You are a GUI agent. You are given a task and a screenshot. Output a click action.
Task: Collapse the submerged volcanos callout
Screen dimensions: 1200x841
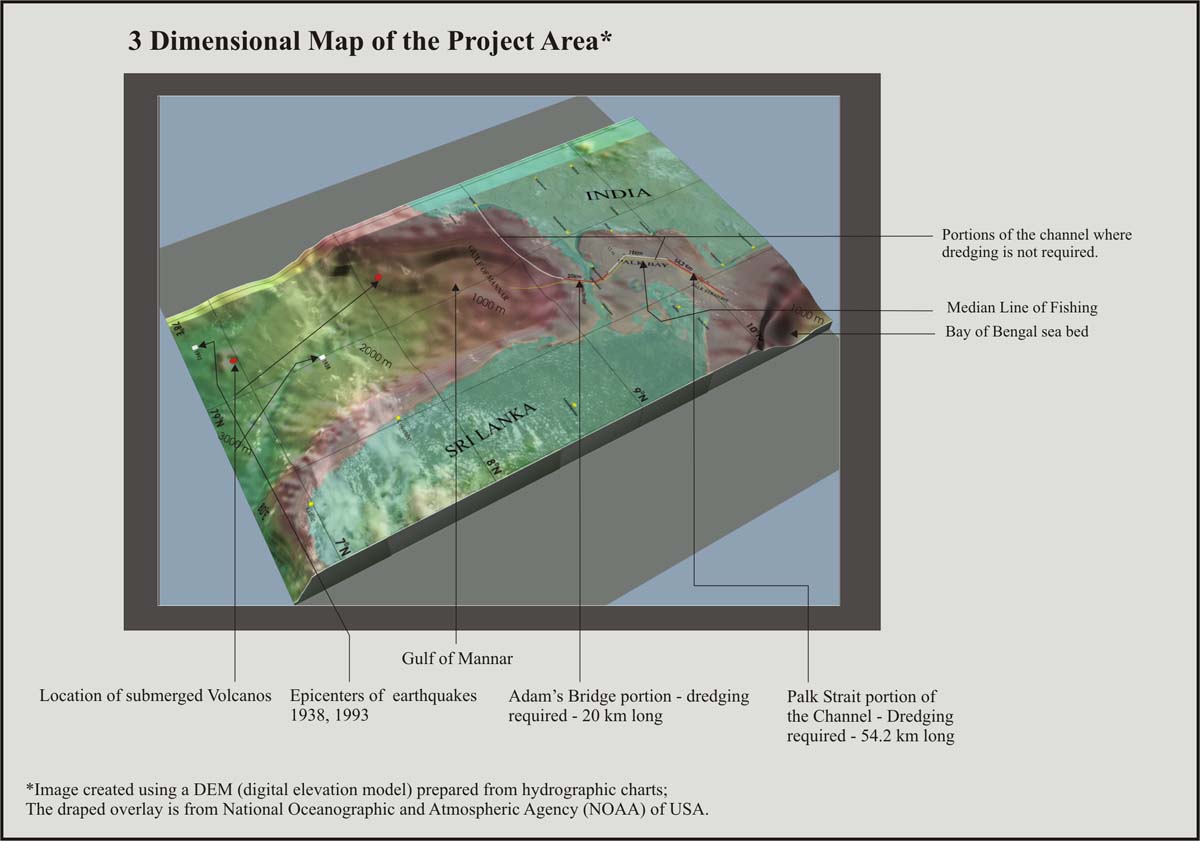click(x=155, y=695)
